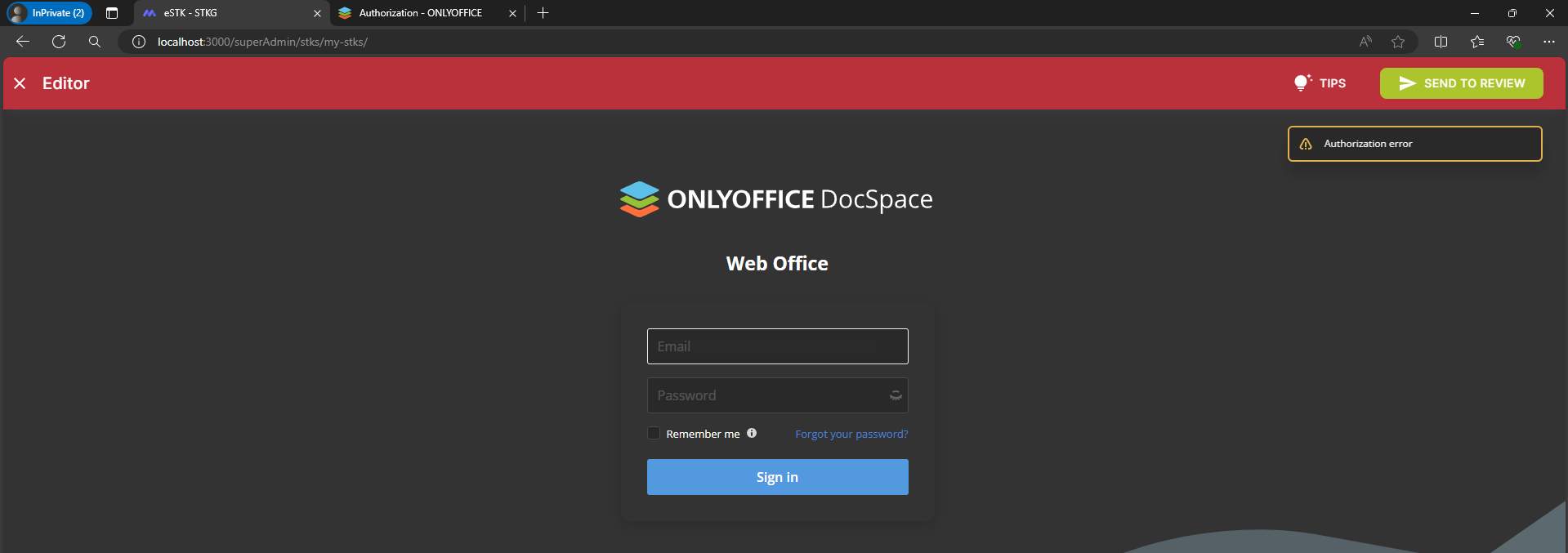The height and width of the screenshot is (553, 1568).
Task: Dismiss the Authorization error notification
Action: (x=1414, y=144)
